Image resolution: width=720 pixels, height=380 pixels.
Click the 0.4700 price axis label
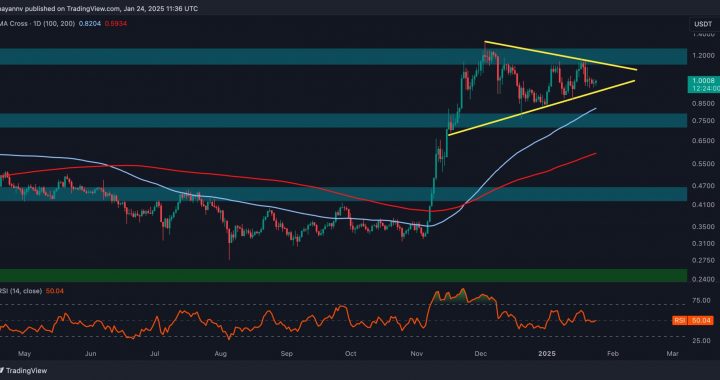pos(703,186)
